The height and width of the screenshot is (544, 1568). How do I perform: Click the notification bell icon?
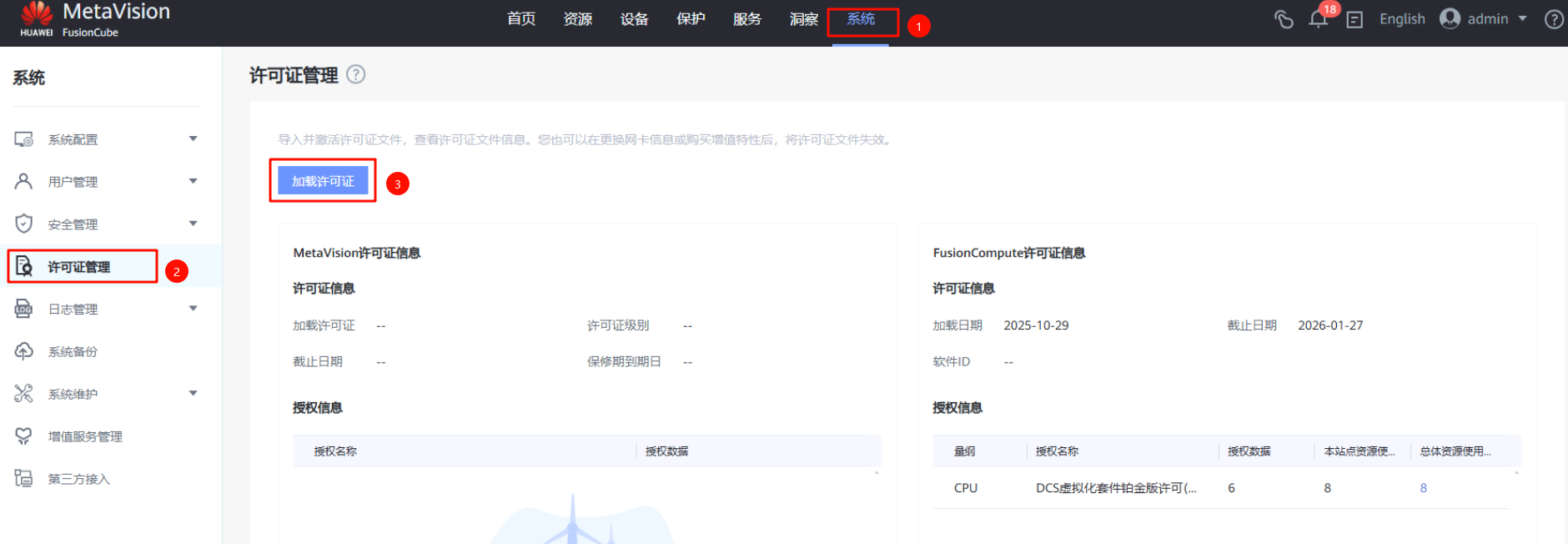(x=1318, y=19)
